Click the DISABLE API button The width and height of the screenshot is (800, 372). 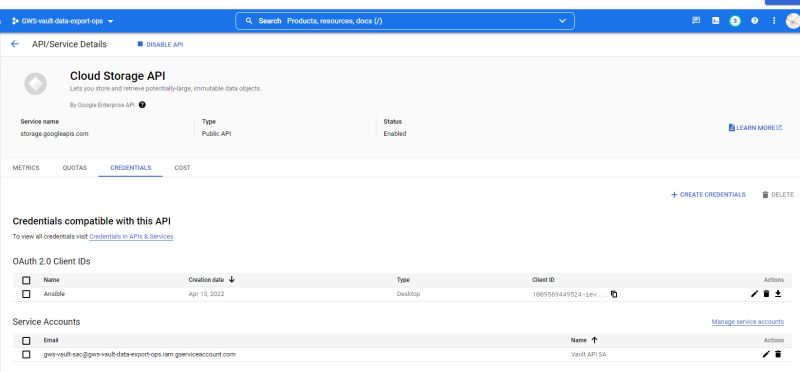(160, 44)
